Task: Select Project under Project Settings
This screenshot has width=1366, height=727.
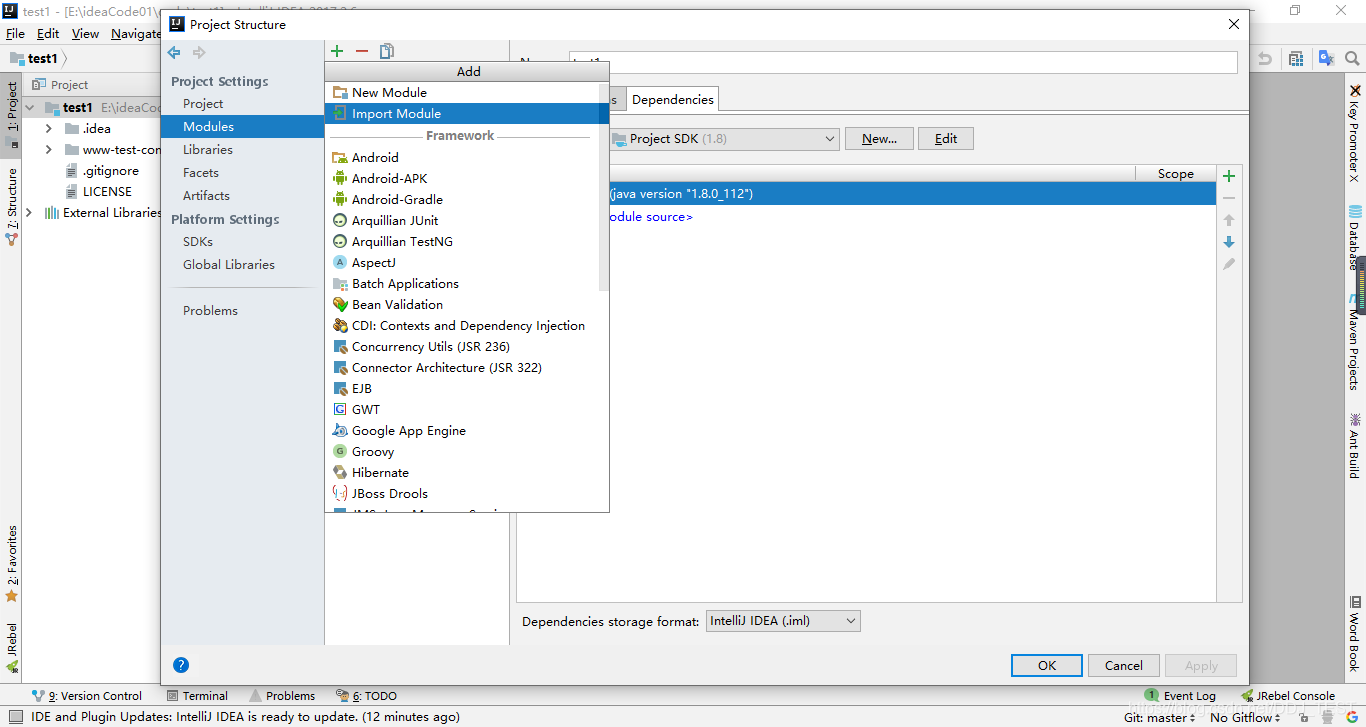Action: click(x=203, y=103)
